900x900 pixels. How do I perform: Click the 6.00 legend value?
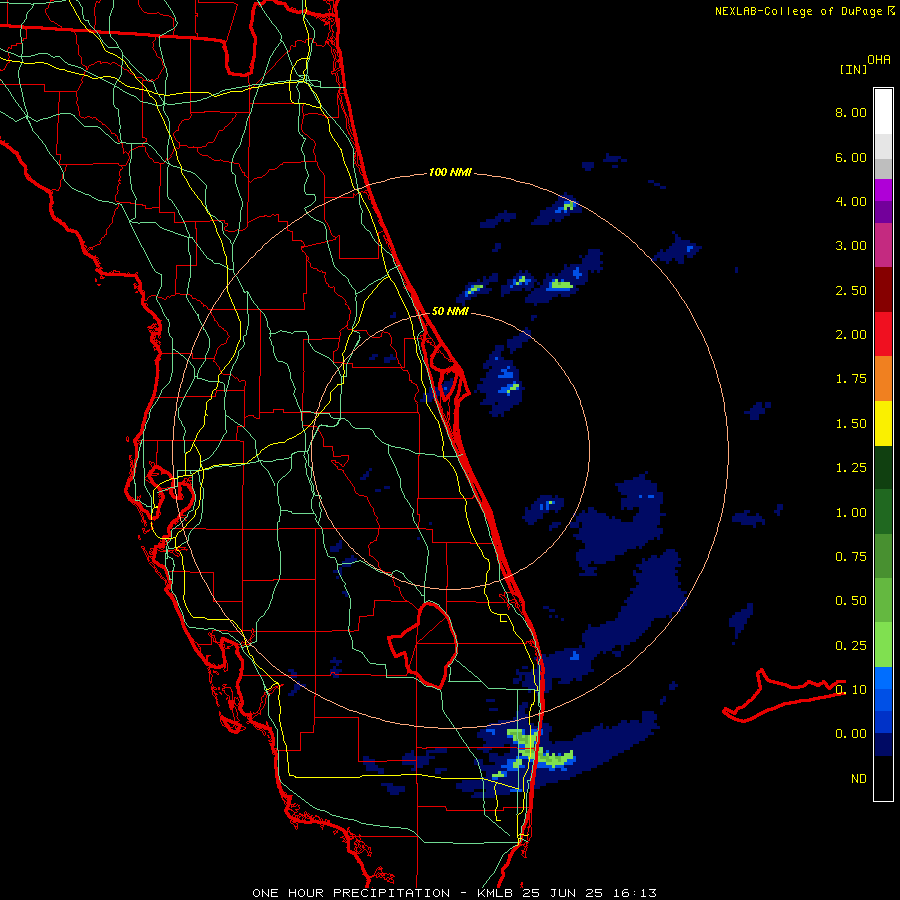[851, 157]
